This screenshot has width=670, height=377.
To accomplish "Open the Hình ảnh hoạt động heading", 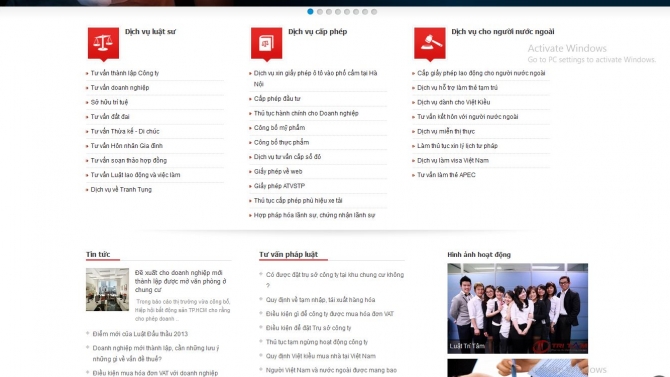I will [479, 254].
